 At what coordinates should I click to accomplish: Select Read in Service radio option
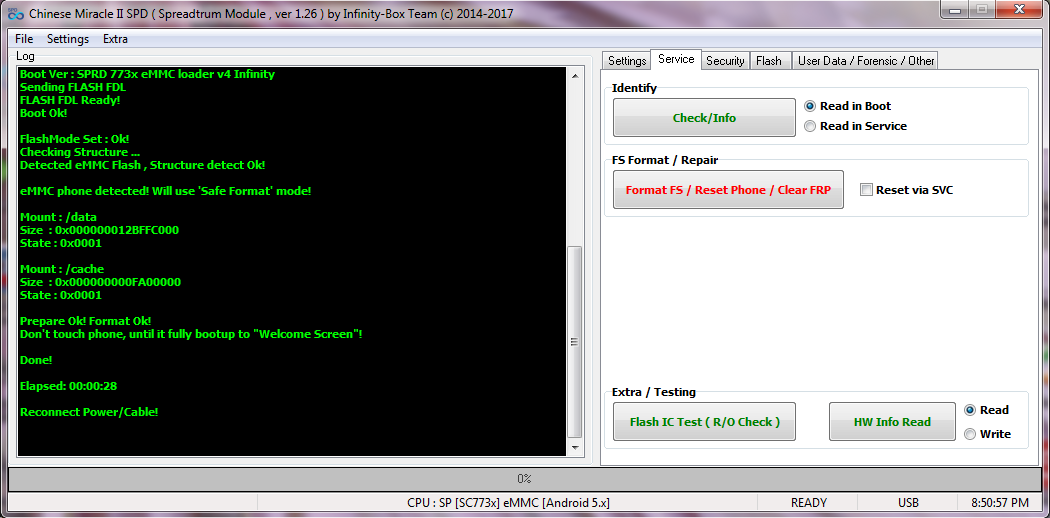pos(855,126)
